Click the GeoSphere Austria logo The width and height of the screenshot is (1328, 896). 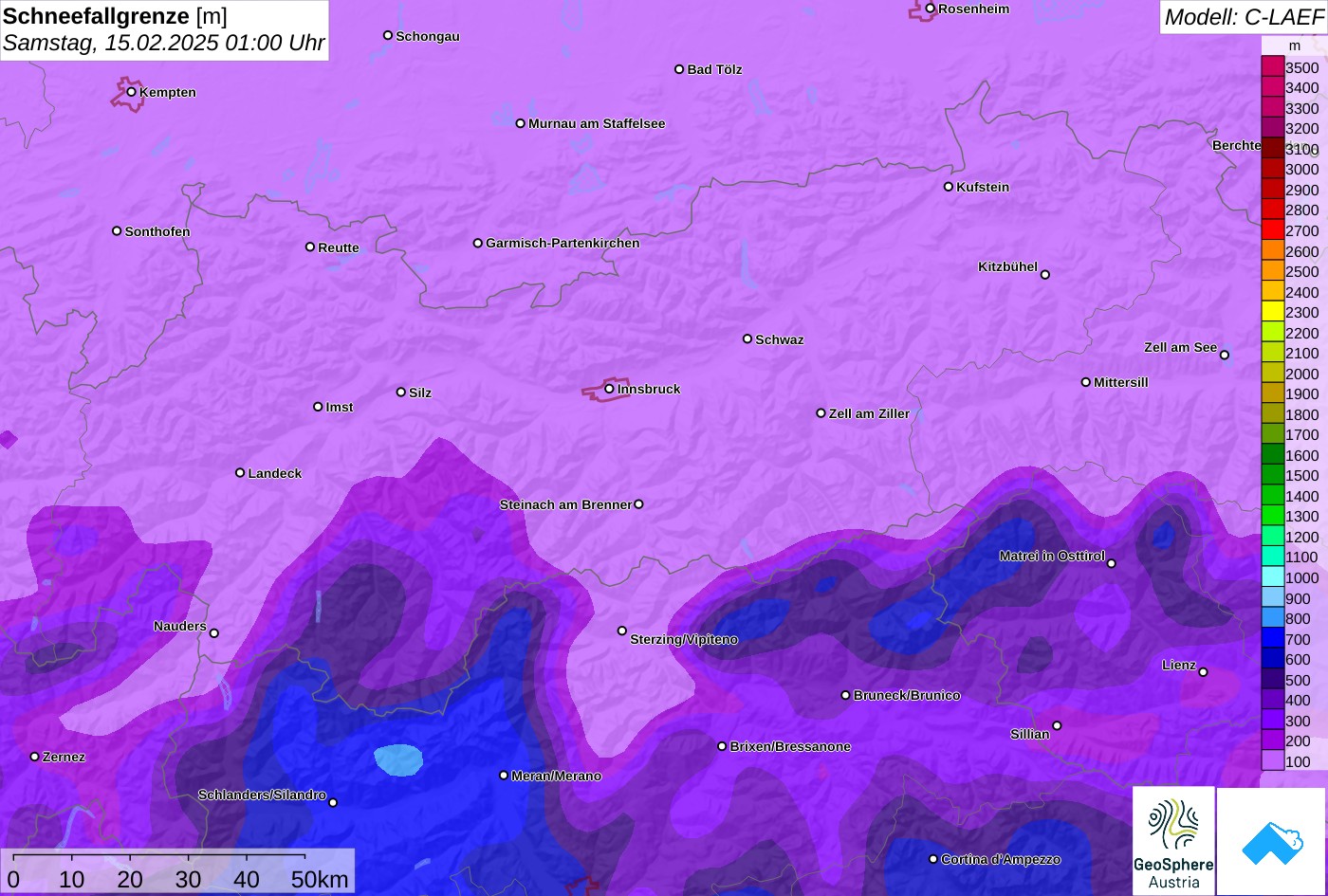[x=1173, y=840]
